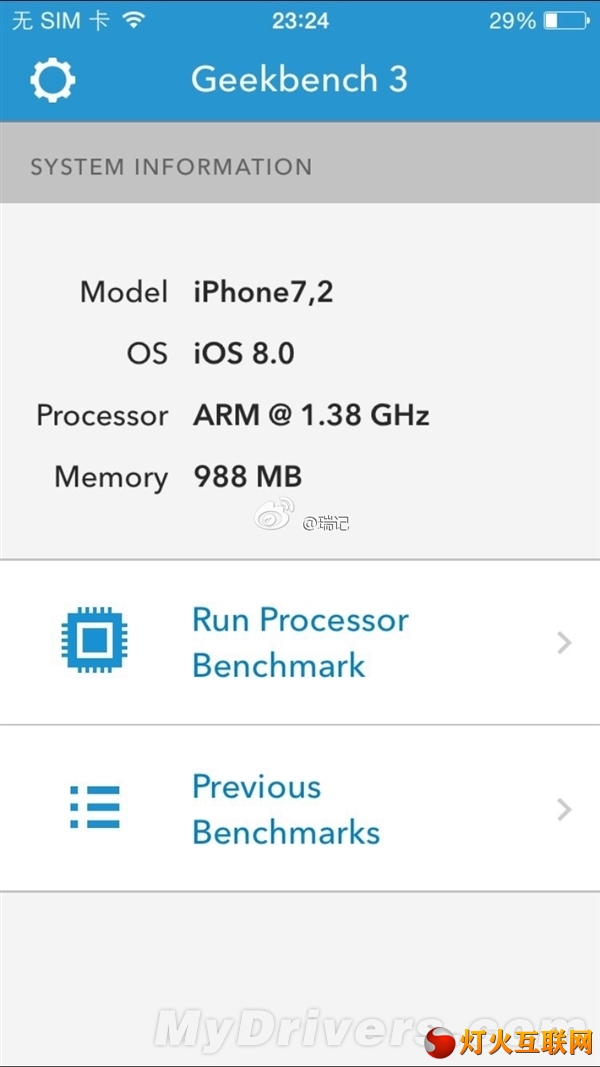Viewport: 600px width, 1067px height.
Task: Tap the battery icon in status bar
Action: tap(567, 20)
